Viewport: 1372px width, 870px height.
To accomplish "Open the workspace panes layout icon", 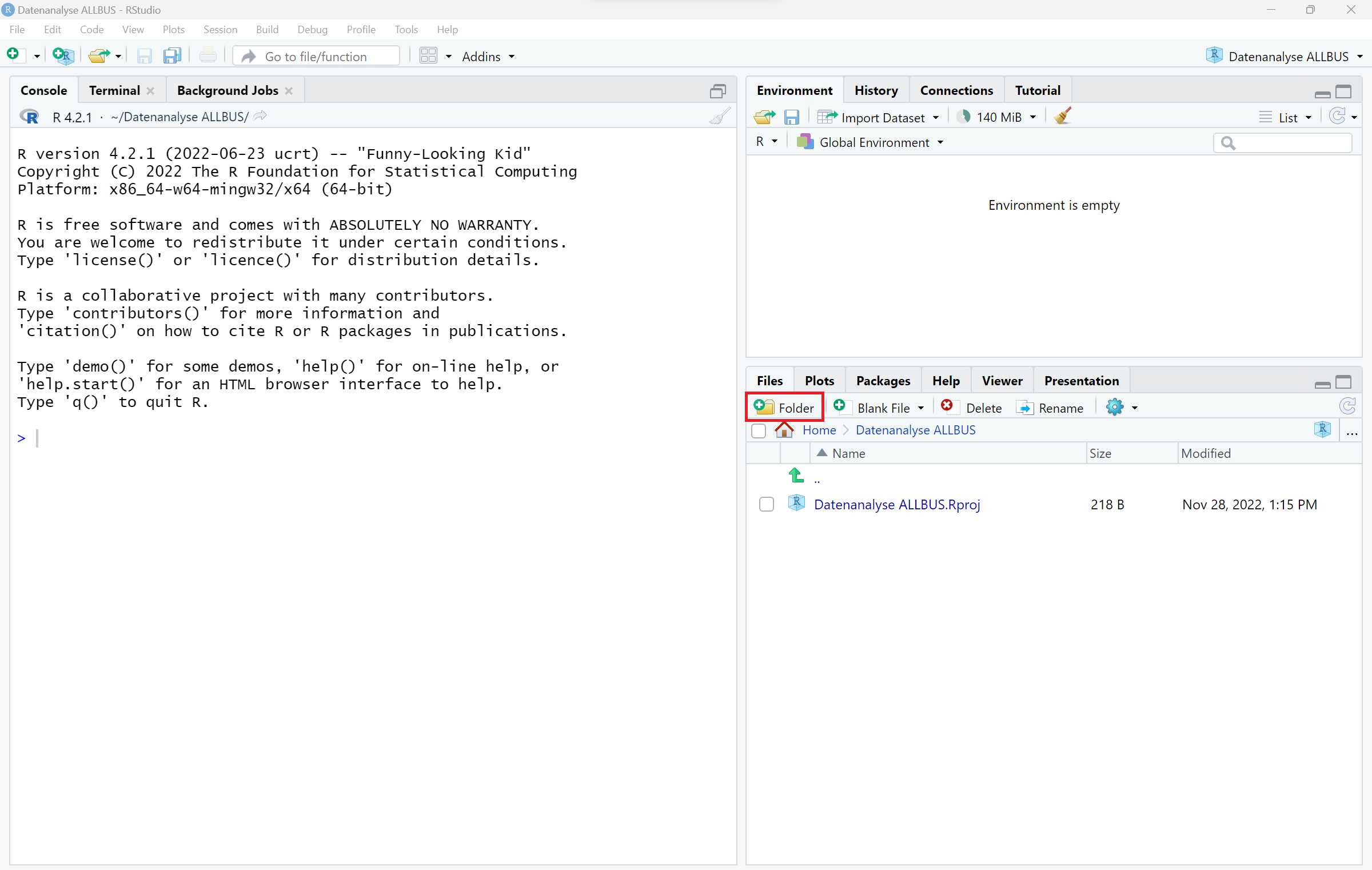I will [428, 55].
